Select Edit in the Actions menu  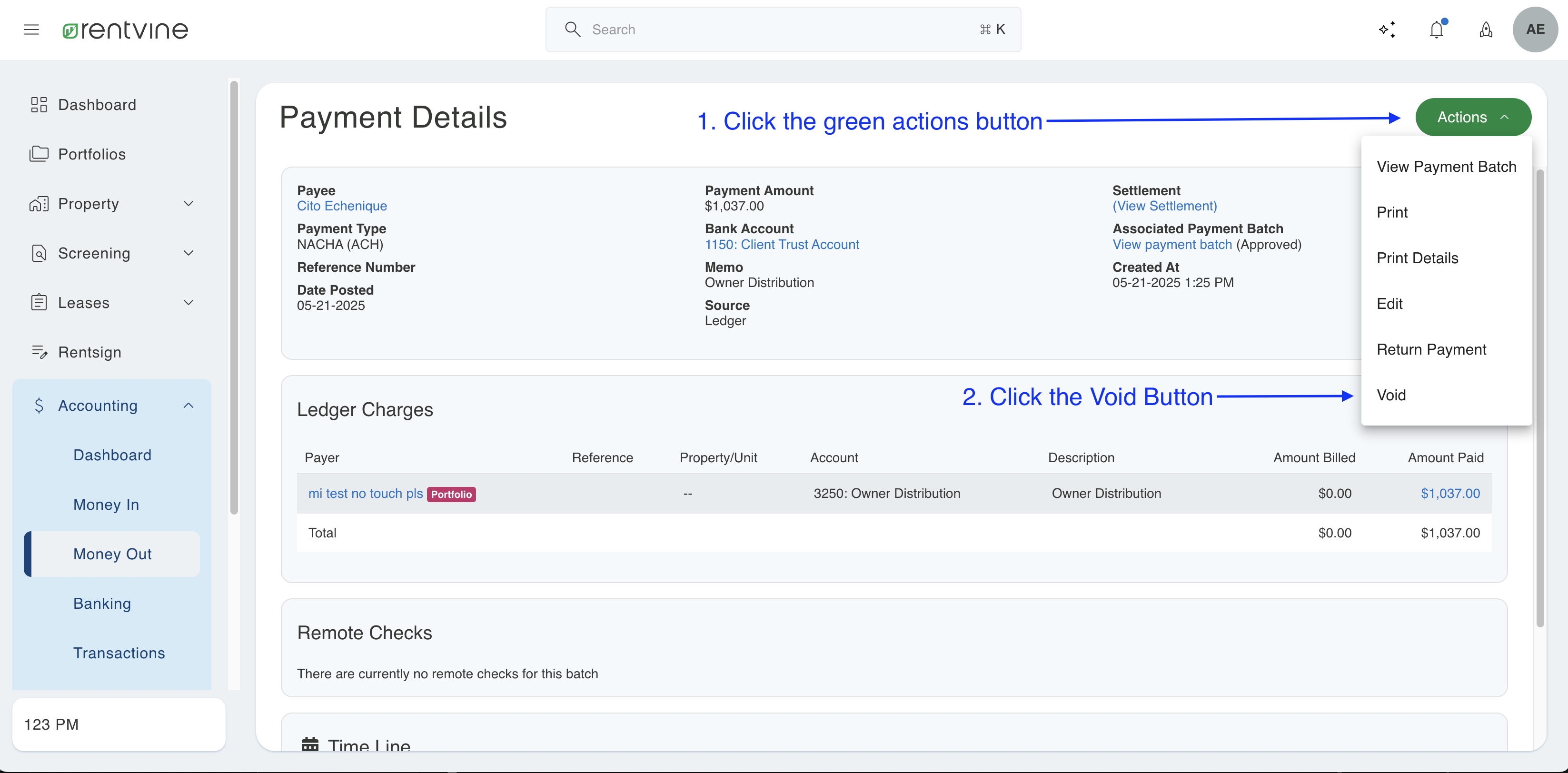click(1446, 304)
